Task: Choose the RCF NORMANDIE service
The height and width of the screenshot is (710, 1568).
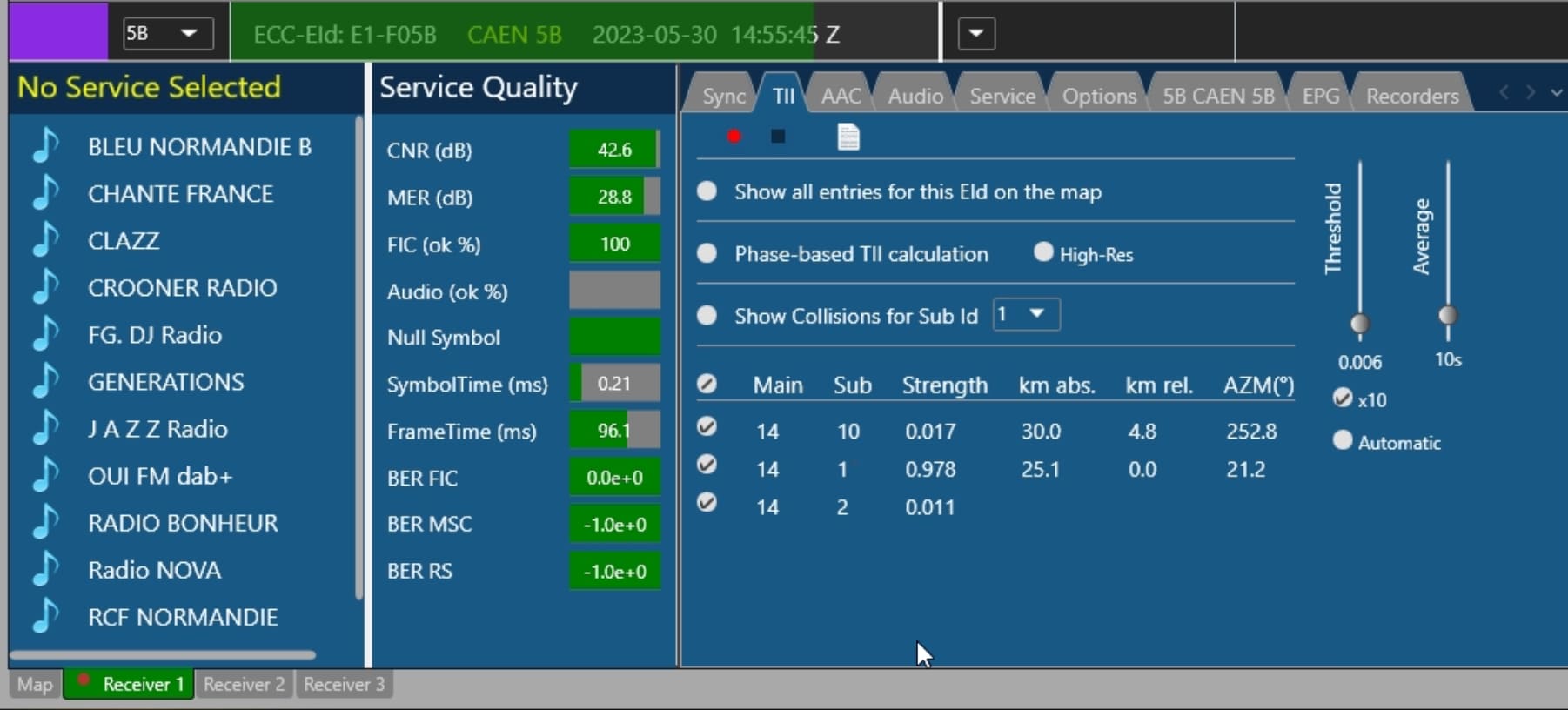Action: 183,617
